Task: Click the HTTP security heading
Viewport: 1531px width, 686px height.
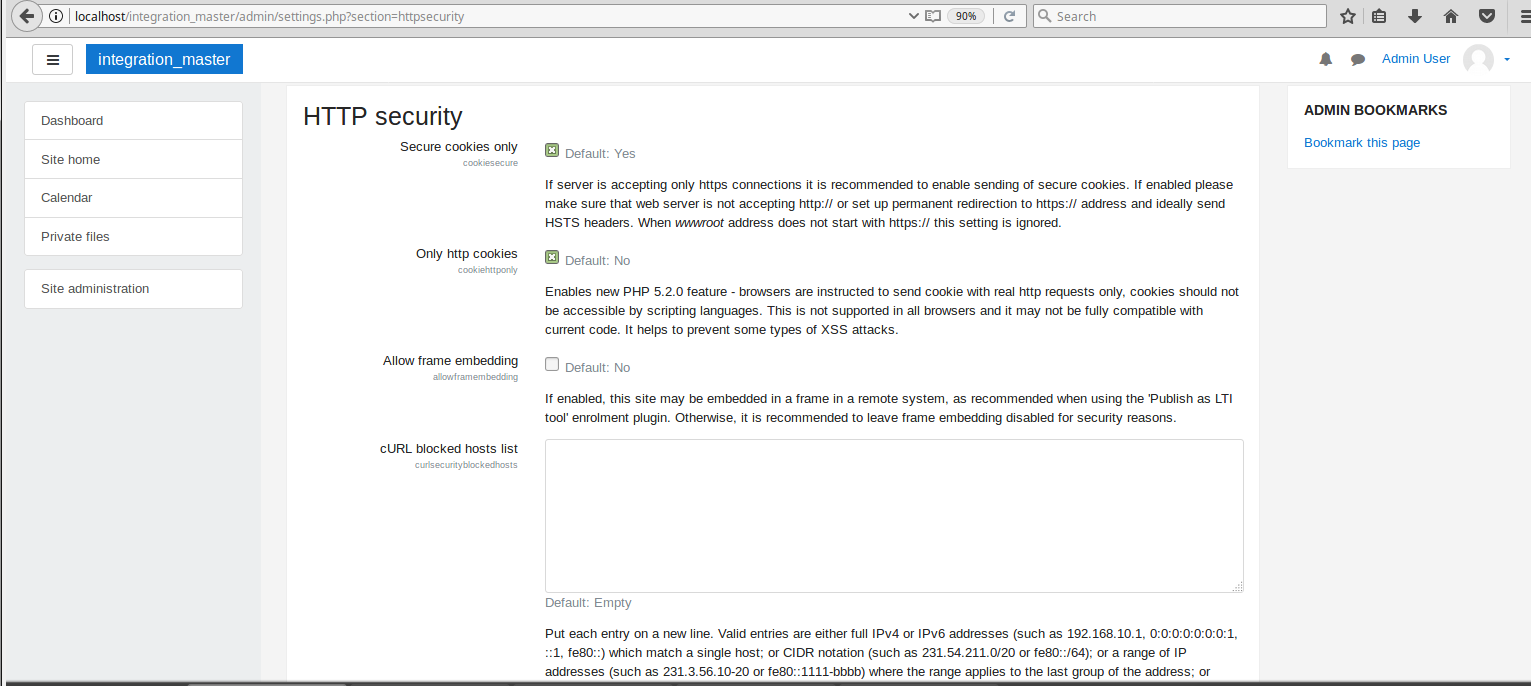Action: coord(383,116)
